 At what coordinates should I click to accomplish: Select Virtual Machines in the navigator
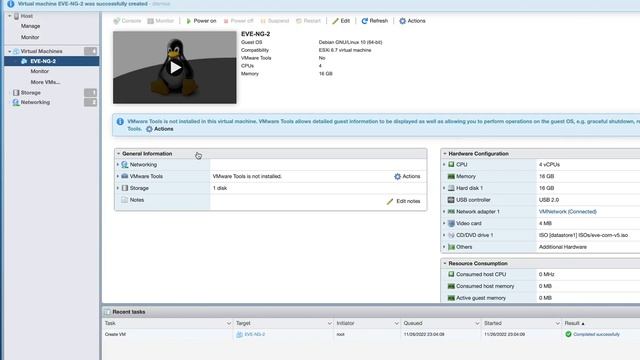[x=41, y=51]
